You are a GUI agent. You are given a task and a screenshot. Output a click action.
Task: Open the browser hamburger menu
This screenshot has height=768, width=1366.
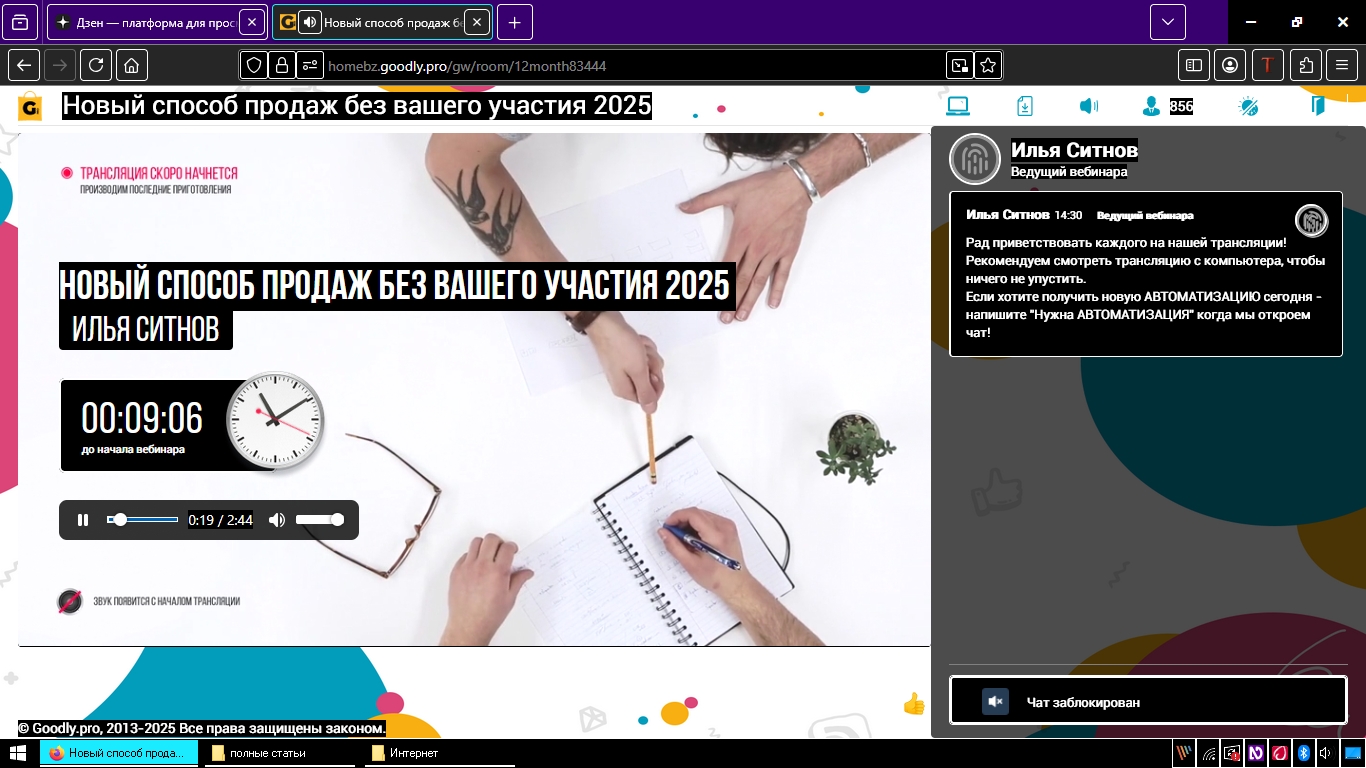point(1342,66)
